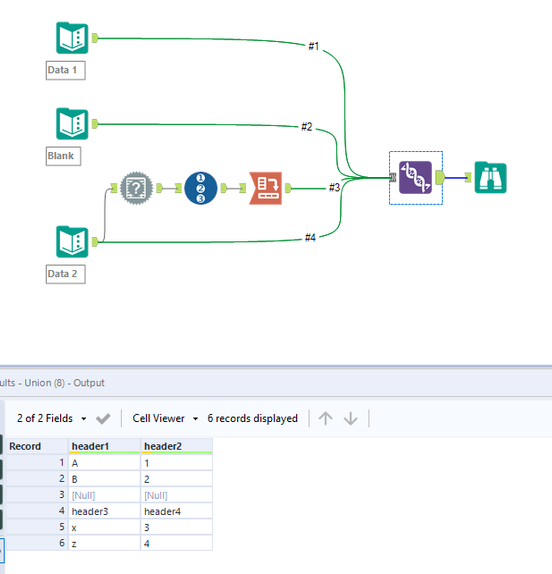Select cell with value x
The image size is (552, 574).
pyautogui.click(x=104, y=528)
